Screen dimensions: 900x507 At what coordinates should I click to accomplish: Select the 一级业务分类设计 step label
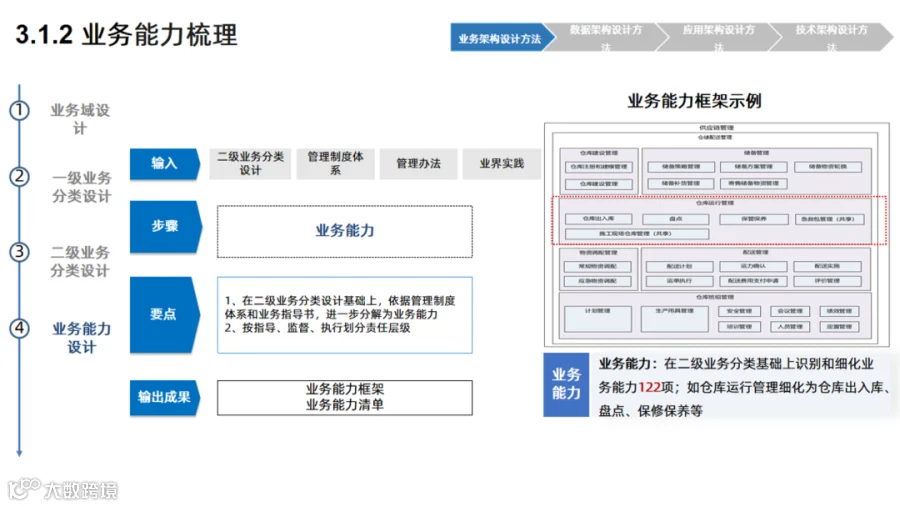(x=82, y=187)
